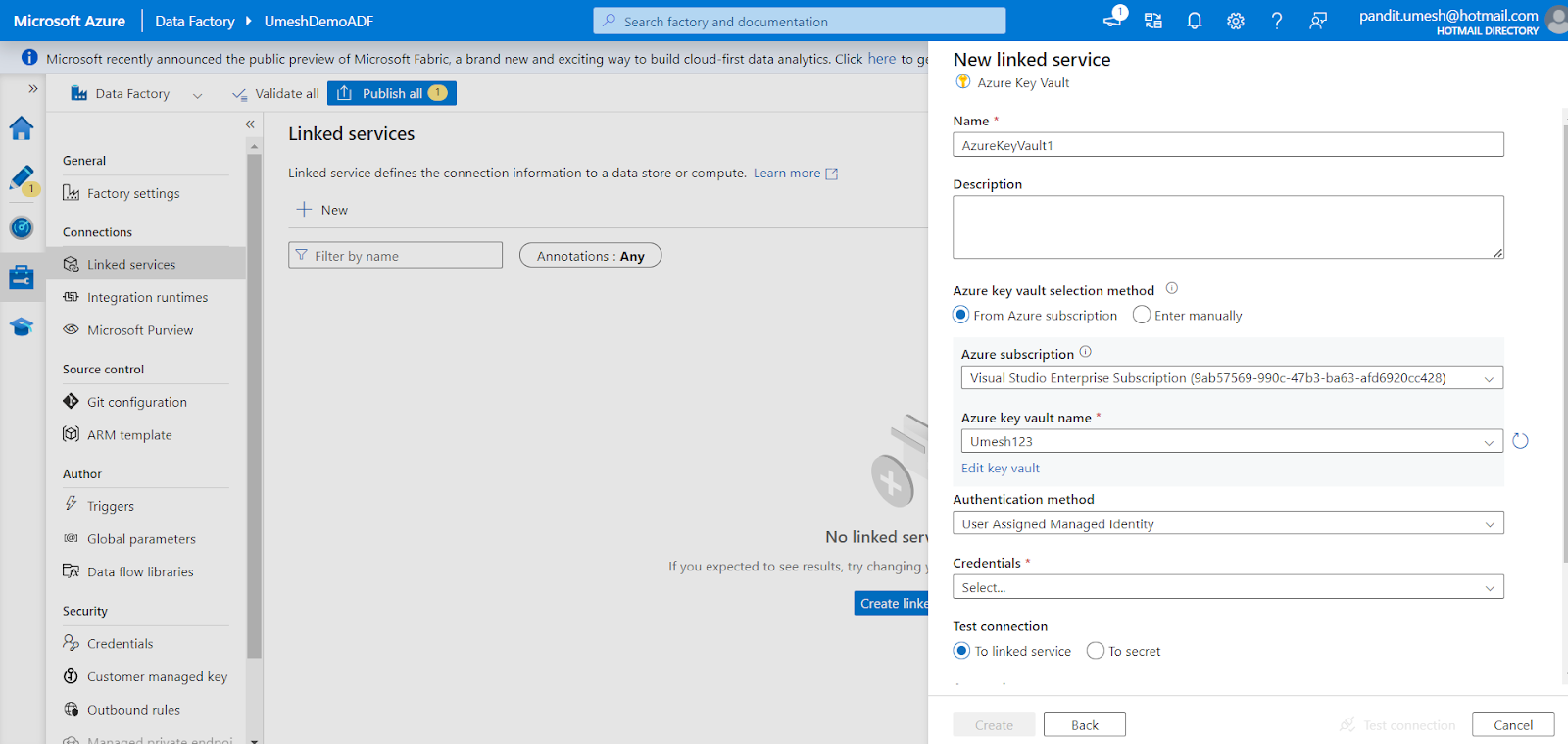
Task: Click the Microsoft Azure logo text
Action: tap(70, 21)
